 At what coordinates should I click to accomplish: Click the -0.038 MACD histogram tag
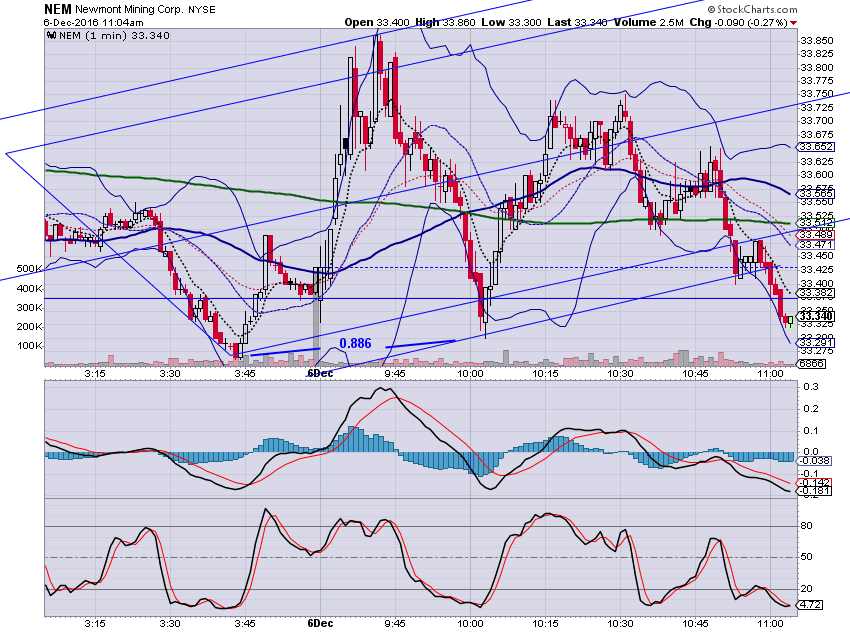point(815,461)
